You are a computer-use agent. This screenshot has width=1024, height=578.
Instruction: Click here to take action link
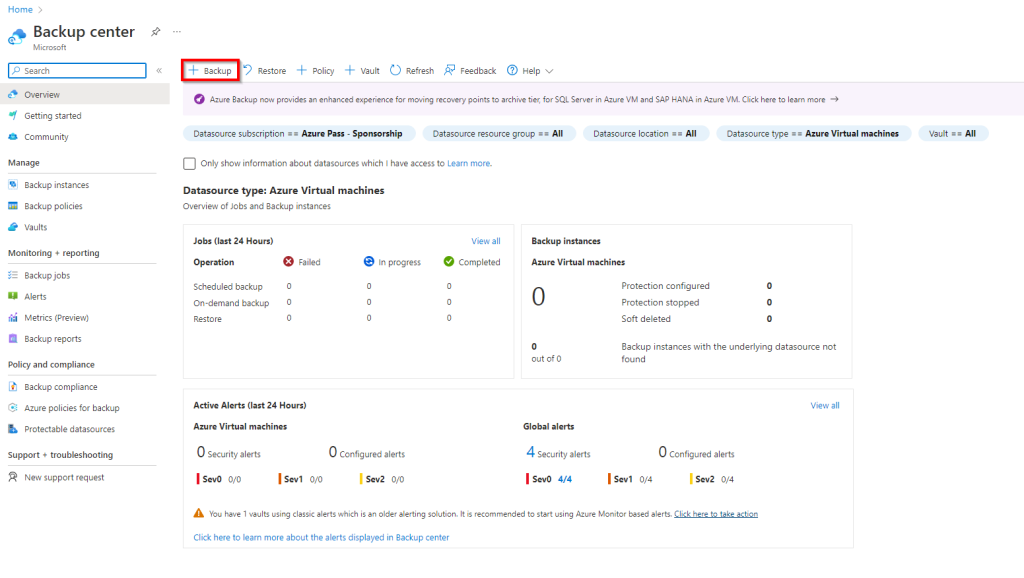(716, 514)
